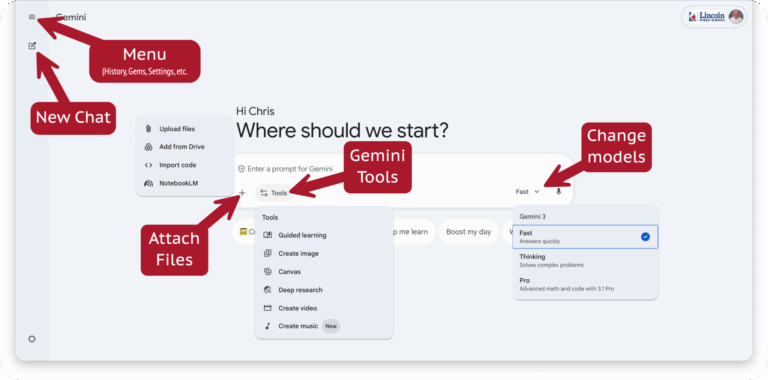
Task: Click the blue checkmark on Fast
Action: pyautogui.click(x=645, y=237)
